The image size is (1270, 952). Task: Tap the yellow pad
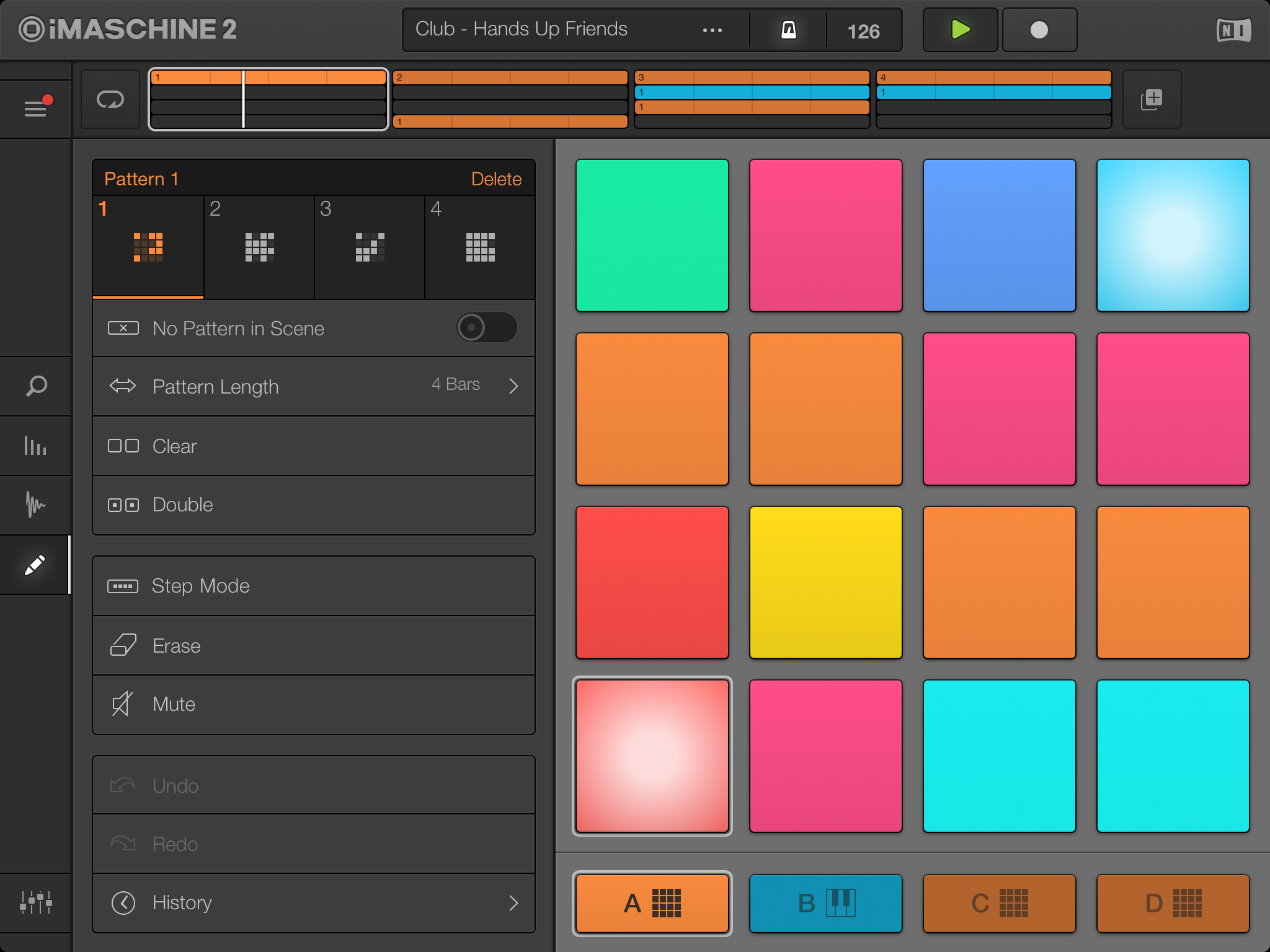point(826,583)
